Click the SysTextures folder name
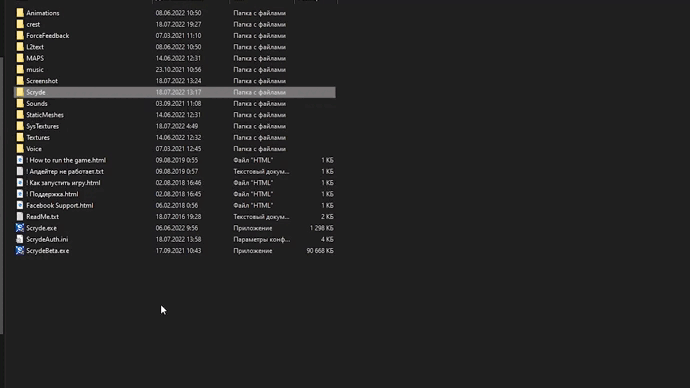The image size is (690, 388). click(x=42, y=126)
